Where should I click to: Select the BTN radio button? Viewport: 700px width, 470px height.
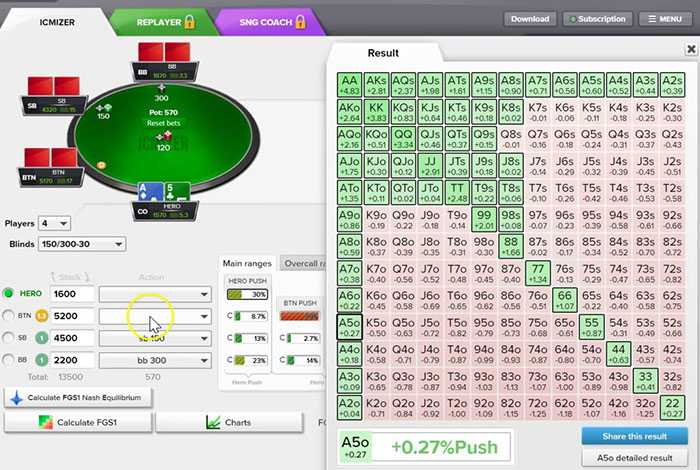coord(8,316)
